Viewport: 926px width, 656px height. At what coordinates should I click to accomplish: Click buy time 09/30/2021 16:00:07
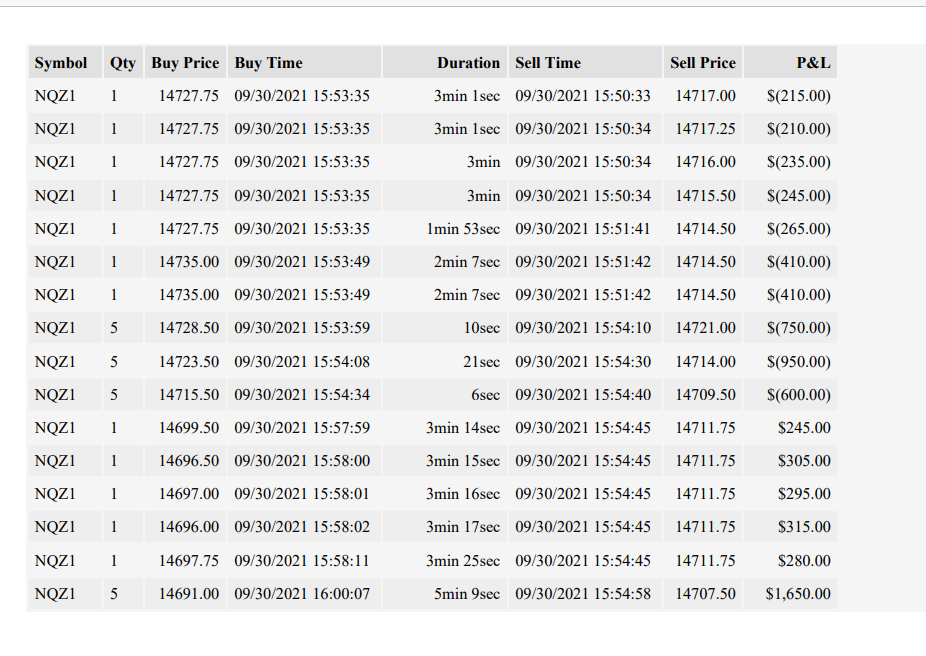point(304,593)
